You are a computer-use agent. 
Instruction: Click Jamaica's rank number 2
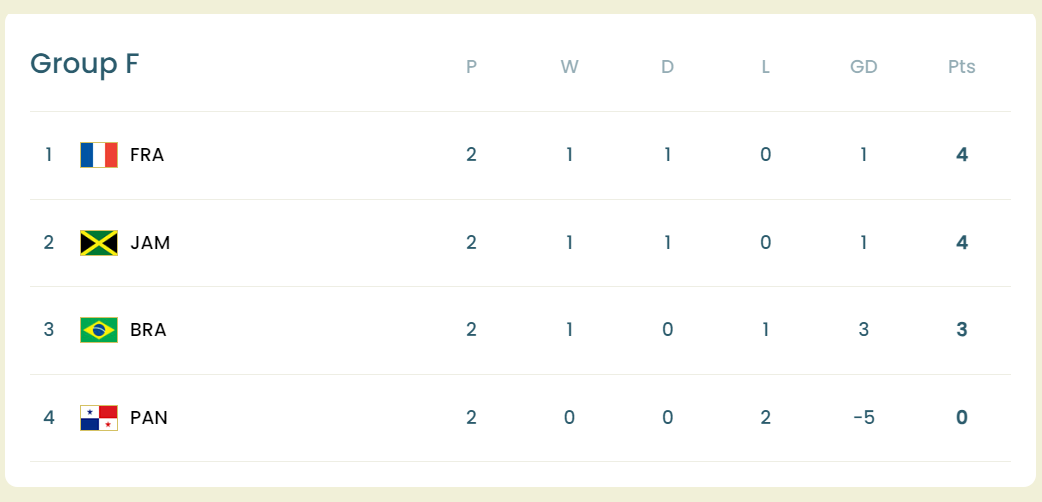(48, 243)
